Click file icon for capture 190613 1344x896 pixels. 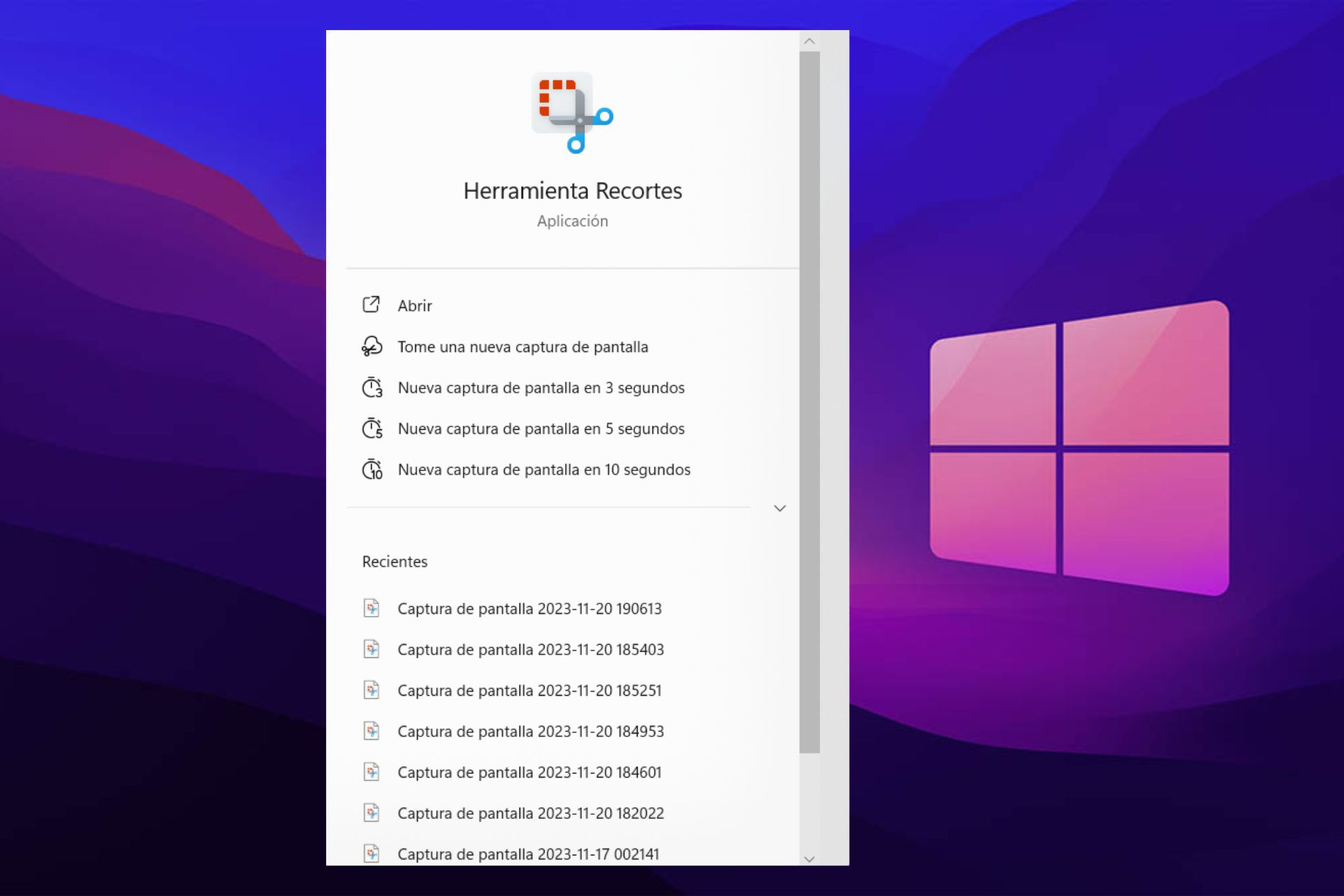[372, 608]
